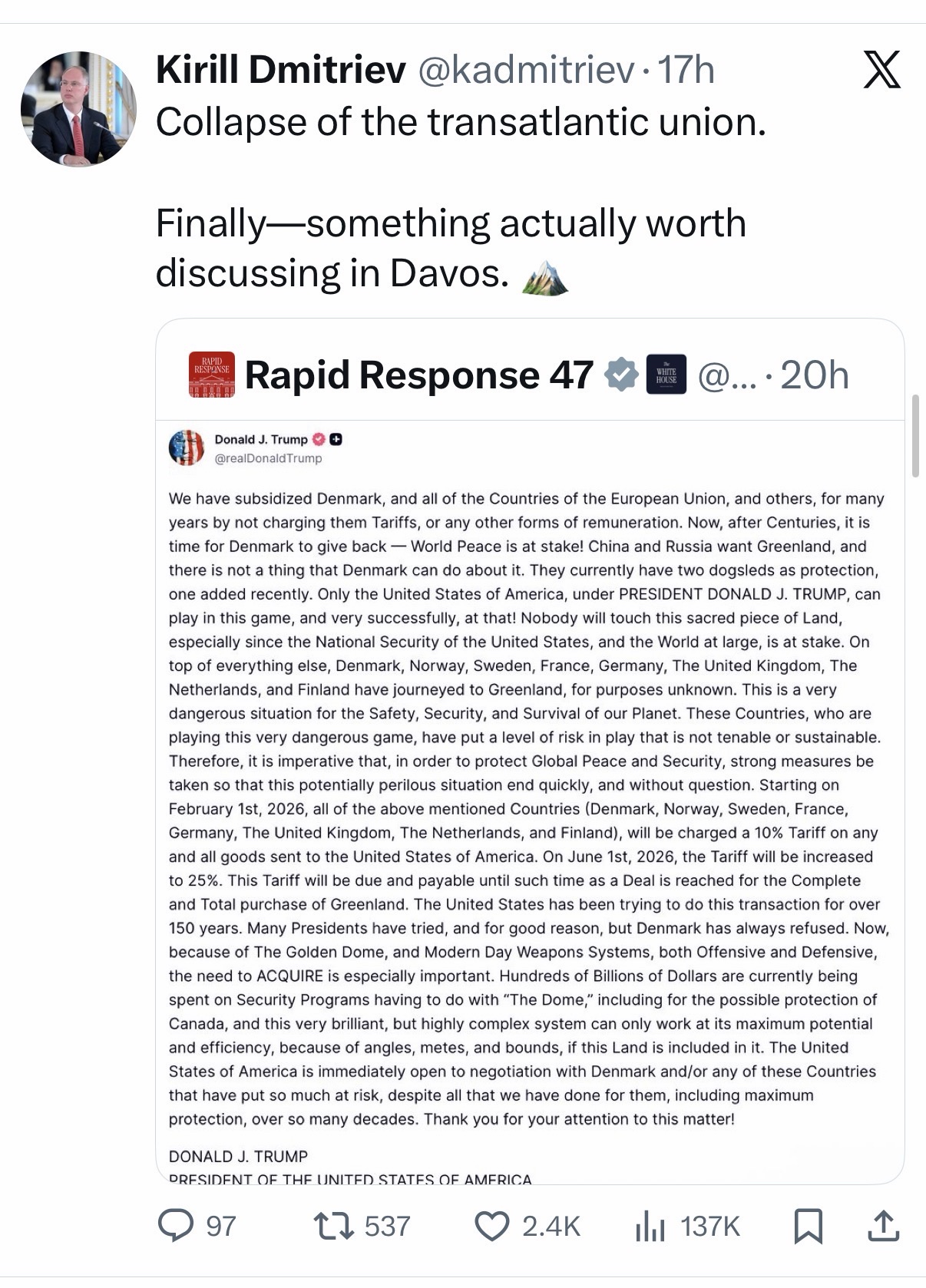926x1288 pixels.
Task: Click the 20h quoted tweet timestamp
Action: [814, 375]
